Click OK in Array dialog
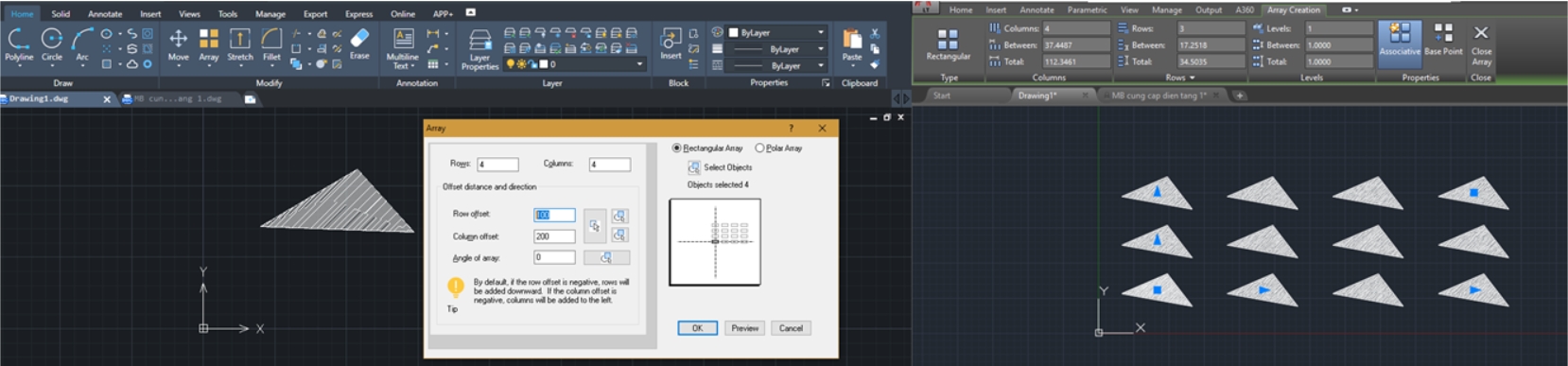Viewport: 1568px width, 366px height. pyautogui.click(x=697, y=328)
